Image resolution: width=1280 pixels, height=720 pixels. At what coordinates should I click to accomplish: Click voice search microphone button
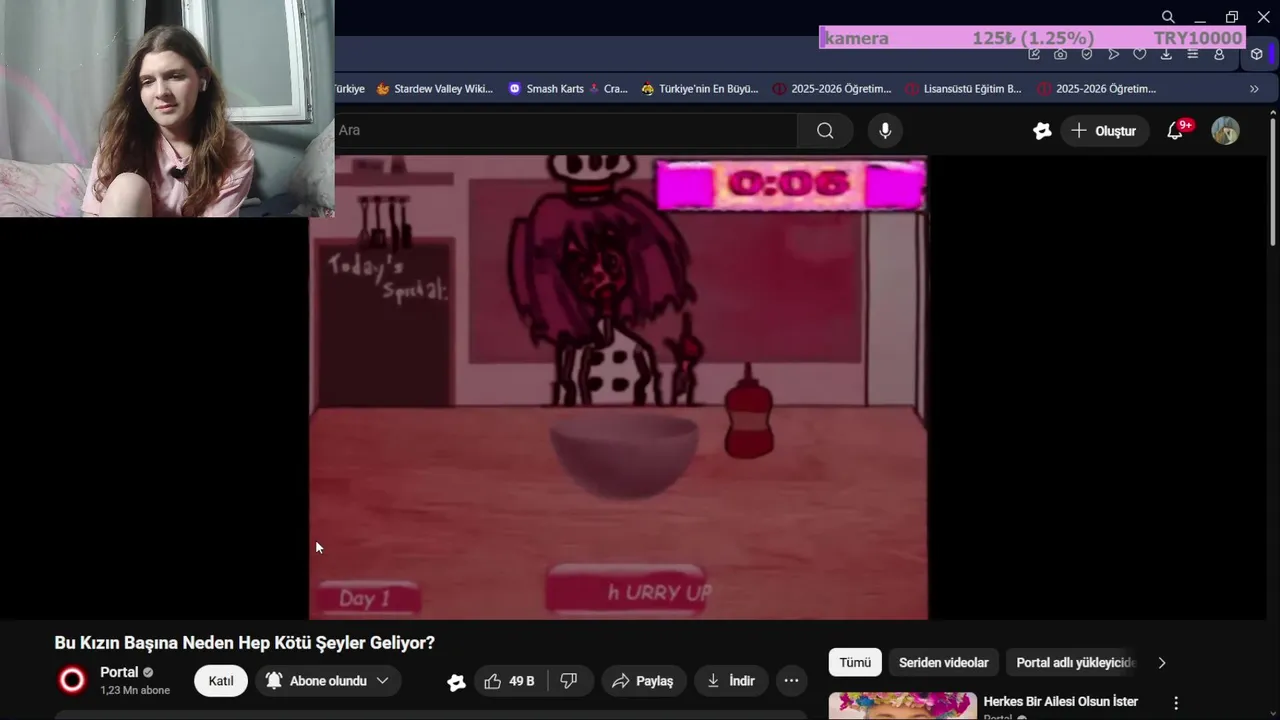tap(885, 130)
